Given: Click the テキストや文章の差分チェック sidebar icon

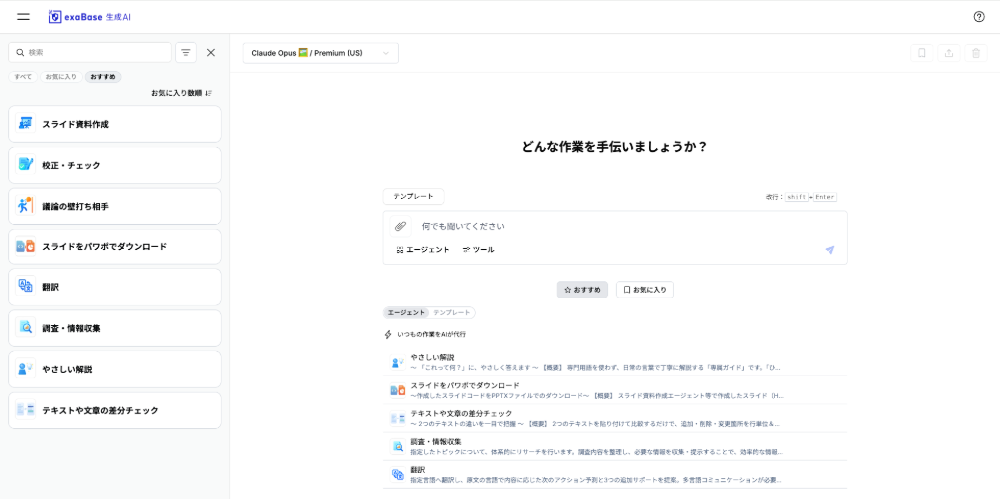Looking at the screenshot, I should (26, 410).
